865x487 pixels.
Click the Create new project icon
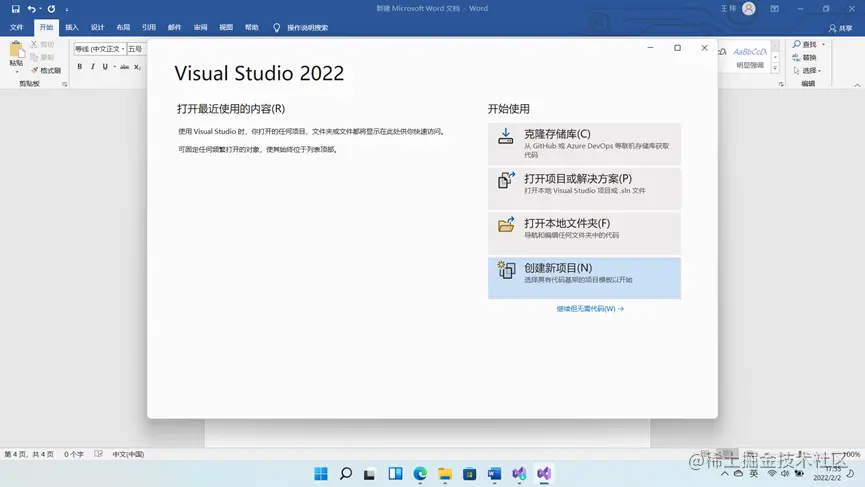(506, 270)
